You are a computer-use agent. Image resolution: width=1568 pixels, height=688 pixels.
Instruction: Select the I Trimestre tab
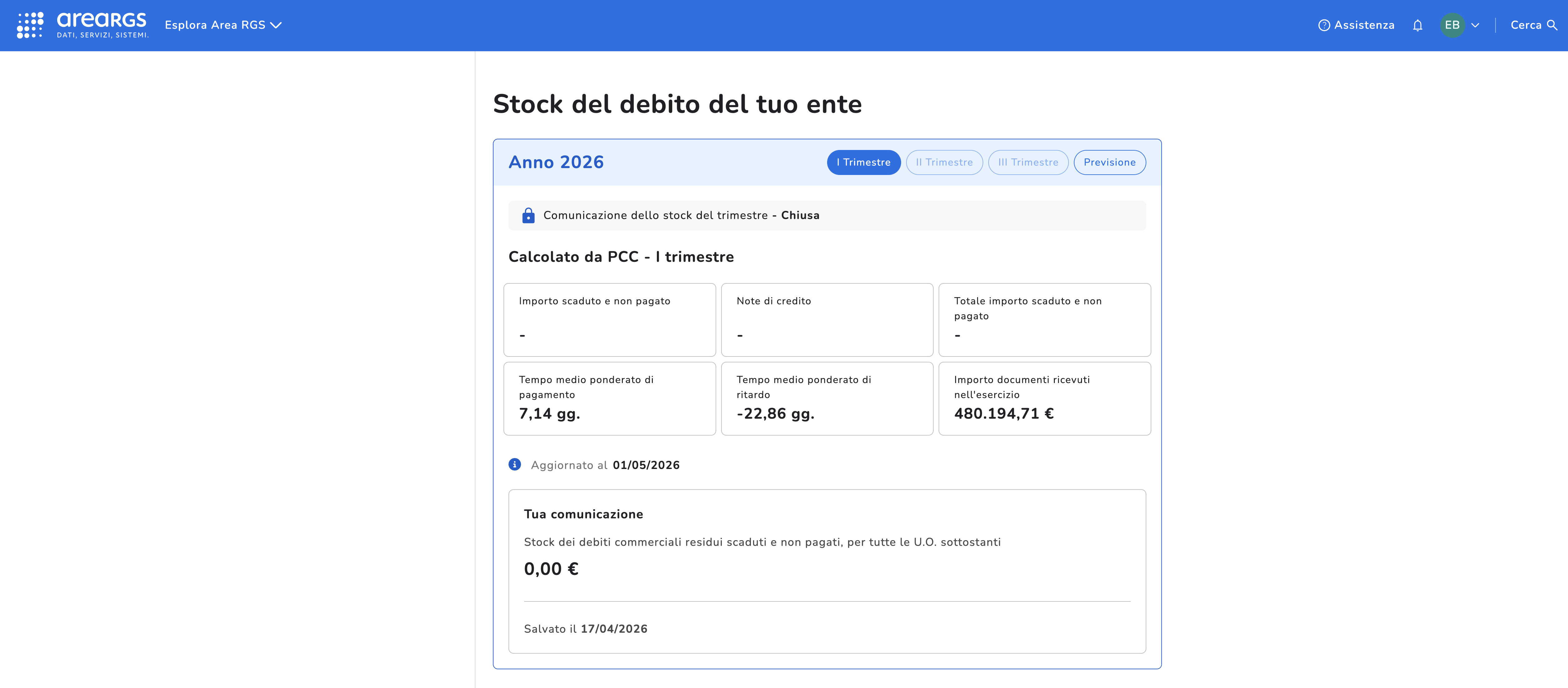point(863,162)
